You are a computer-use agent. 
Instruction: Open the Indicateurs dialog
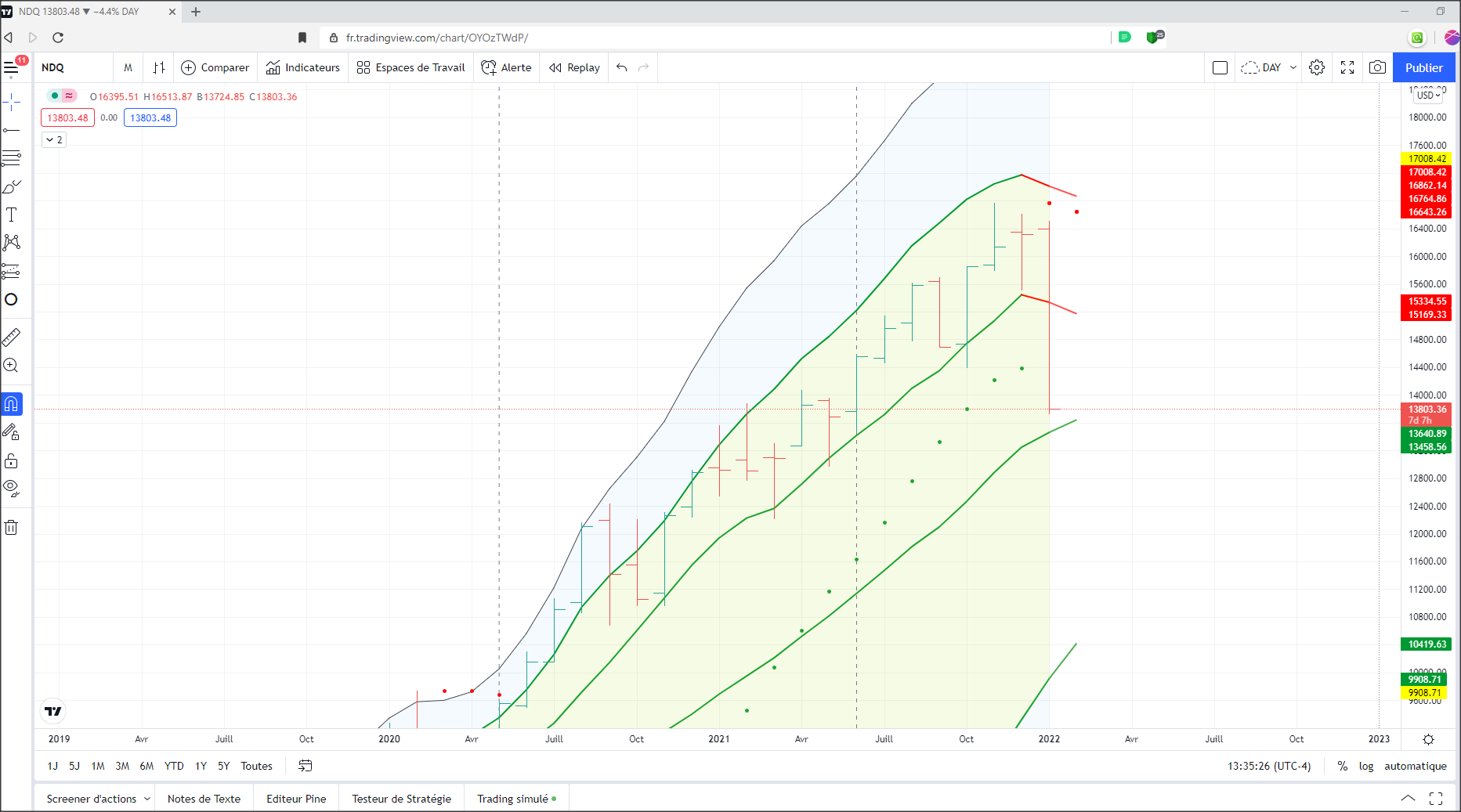pyautogui.click(x=303, y=67)
